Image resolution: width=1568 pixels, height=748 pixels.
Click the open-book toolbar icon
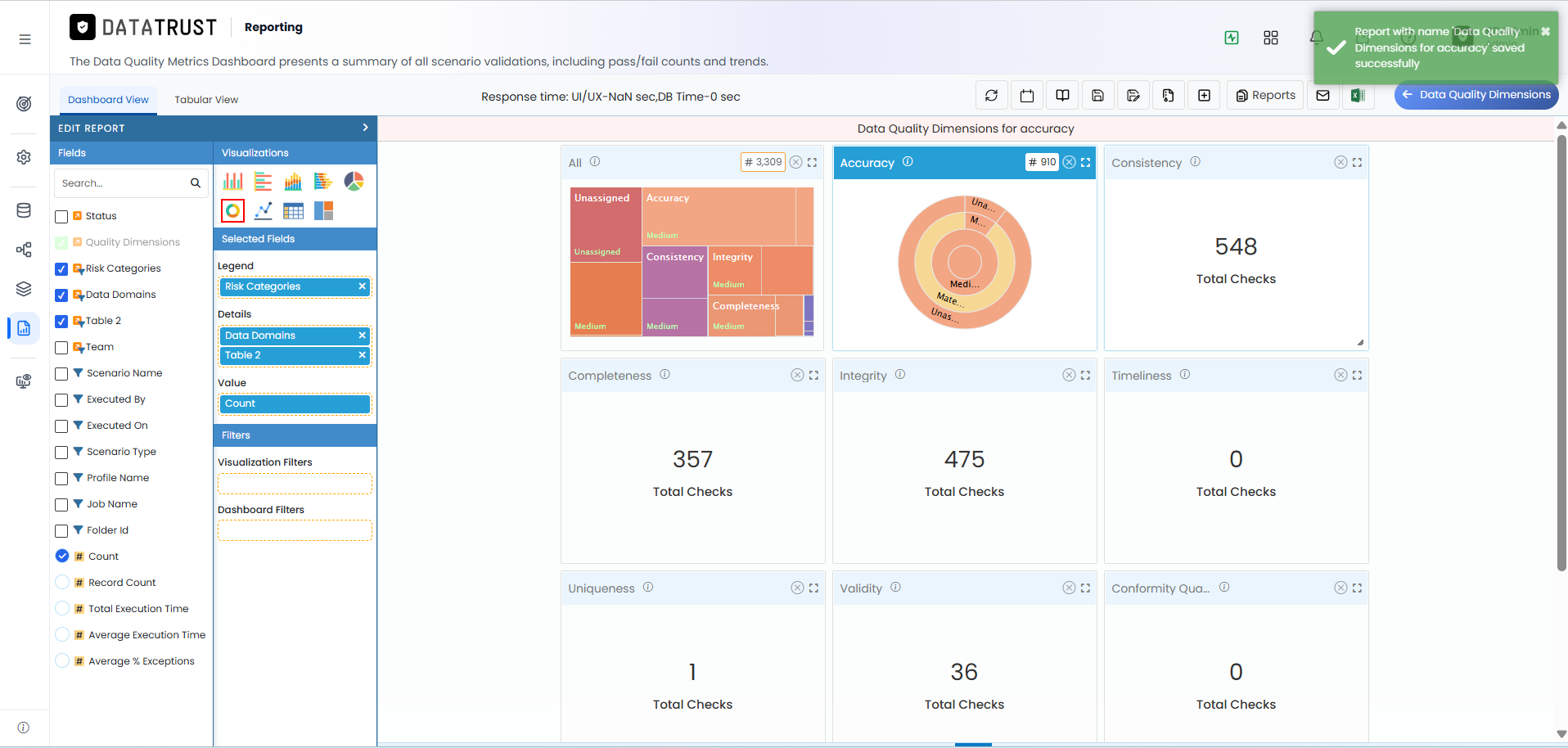click(x=1062, y=96)
